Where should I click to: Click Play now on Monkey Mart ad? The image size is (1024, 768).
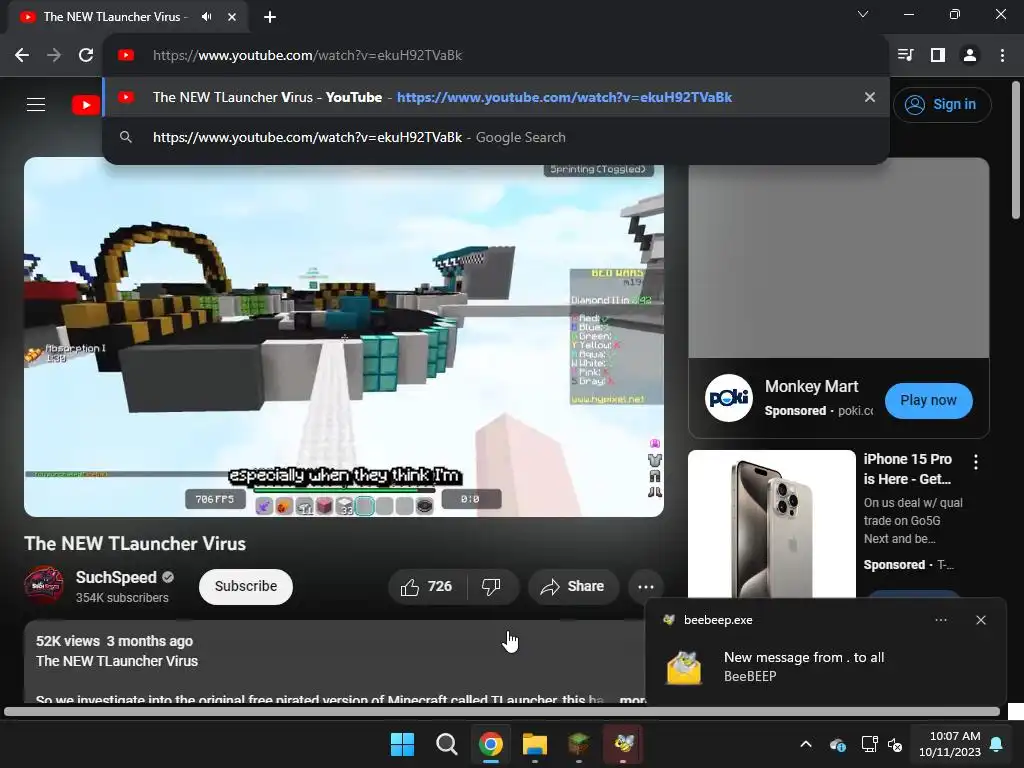[928, 400]
